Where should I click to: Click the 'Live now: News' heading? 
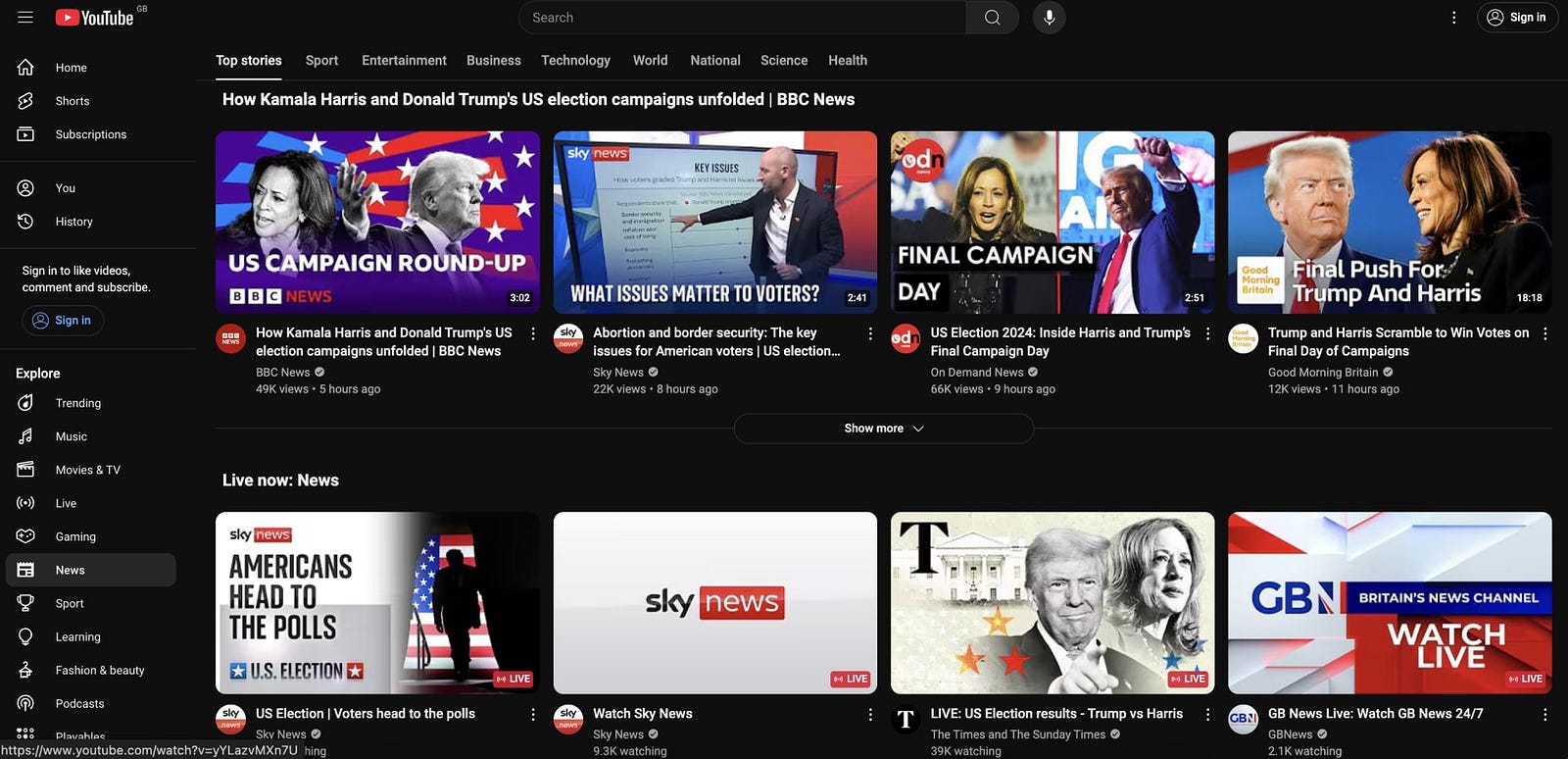click(x=280, y=481)
